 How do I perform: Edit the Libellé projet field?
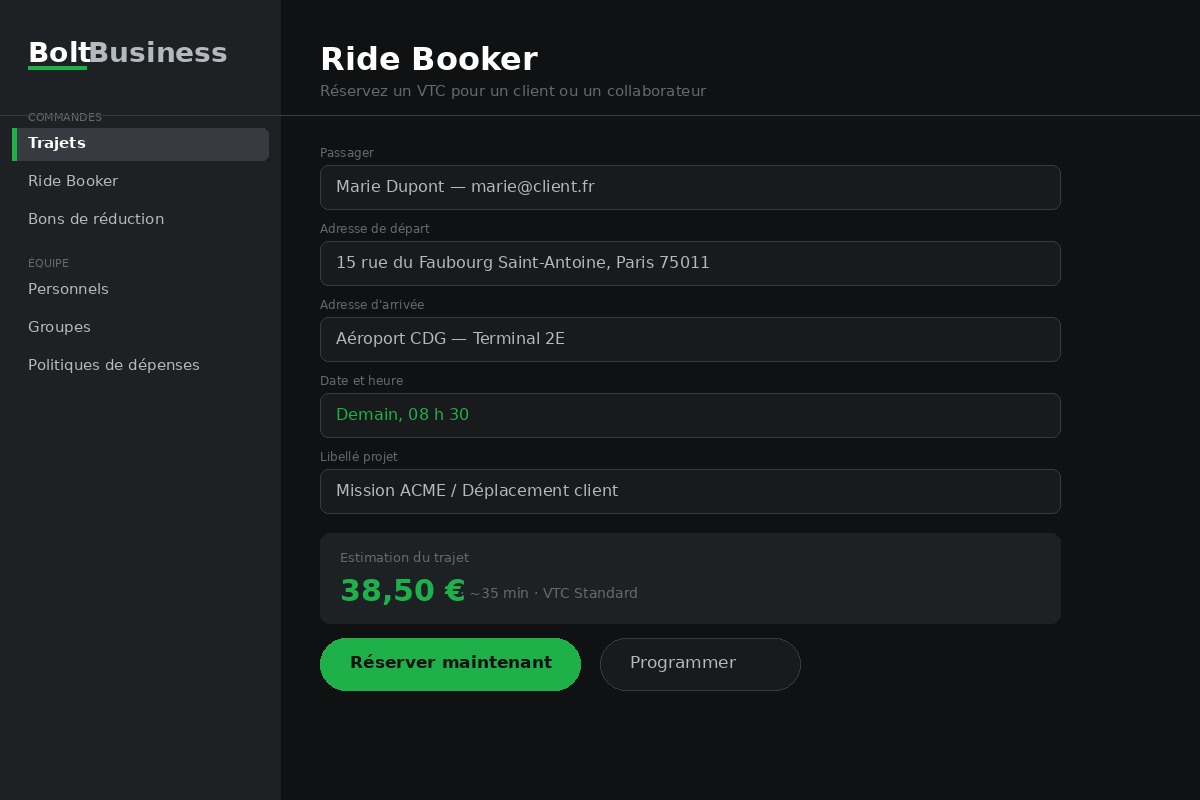[x=690, y=491]
